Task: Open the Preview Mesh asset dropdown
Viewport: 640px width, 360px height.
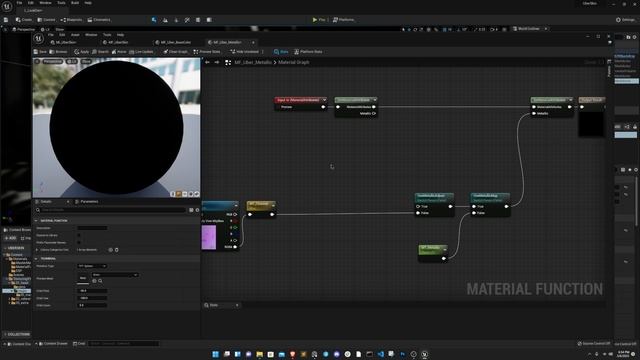Action: [x=115, y=275]
